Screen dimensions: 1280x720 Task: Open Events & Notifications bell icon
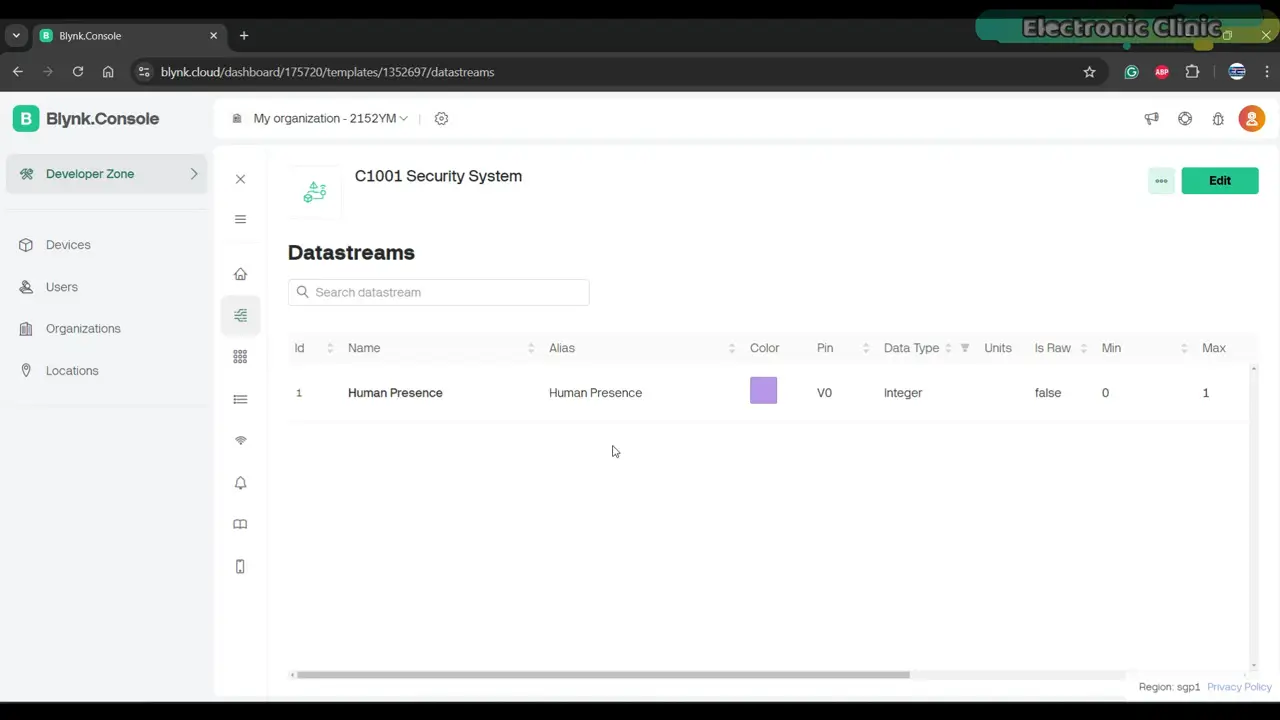point(240,483)
